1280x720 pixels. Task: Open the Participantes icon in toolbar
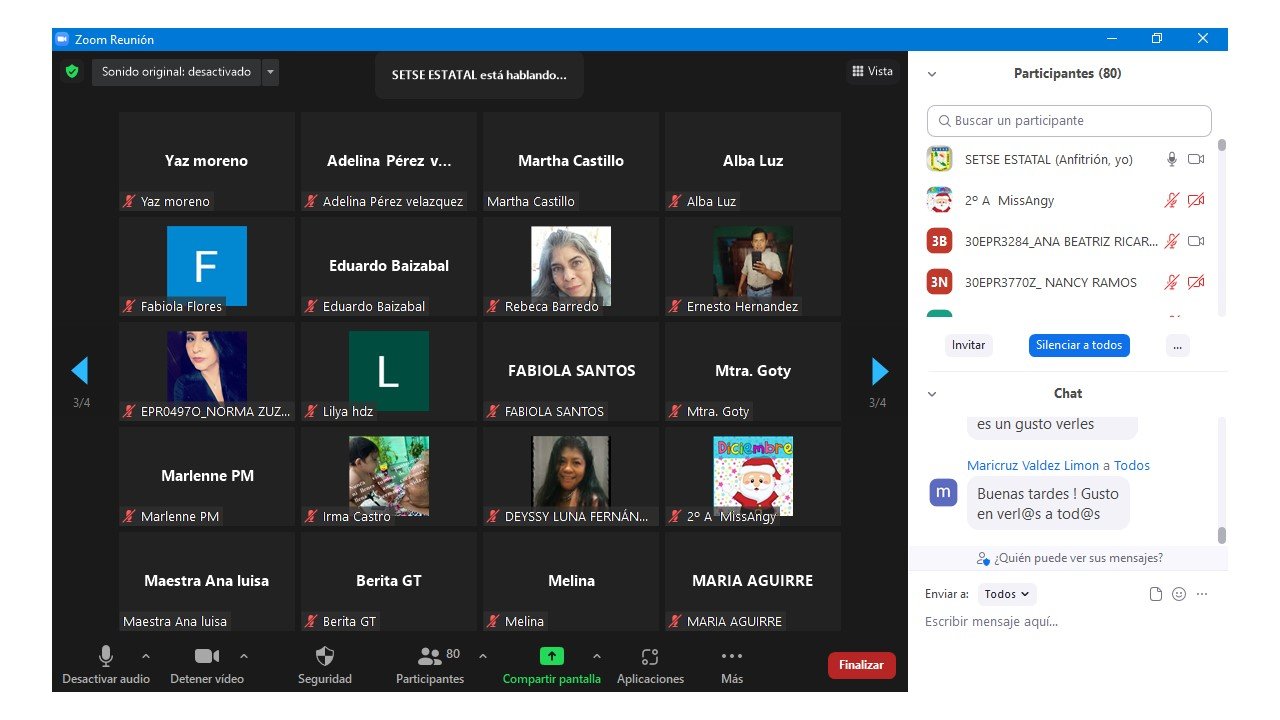click(x=430, y=657)
